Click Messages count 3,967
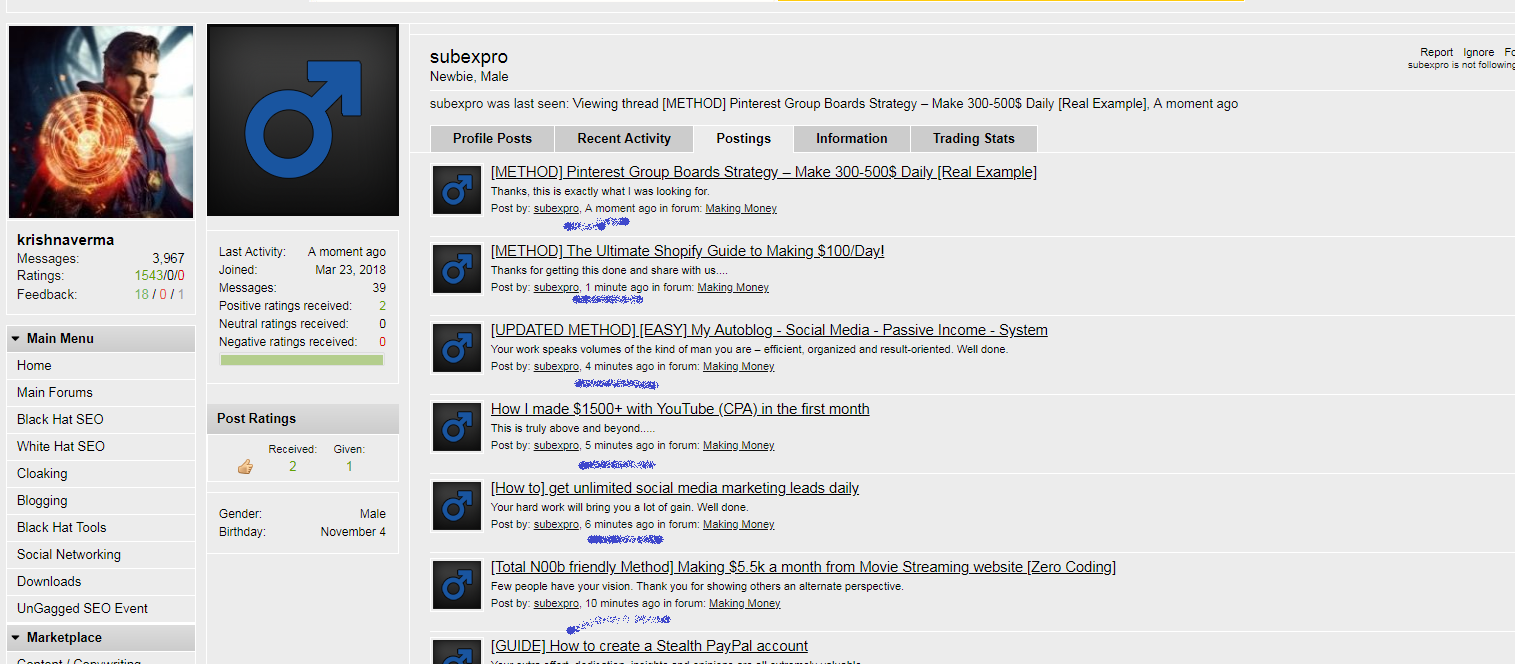Viewport: 1515px width, 664px height. coord(168,259)
